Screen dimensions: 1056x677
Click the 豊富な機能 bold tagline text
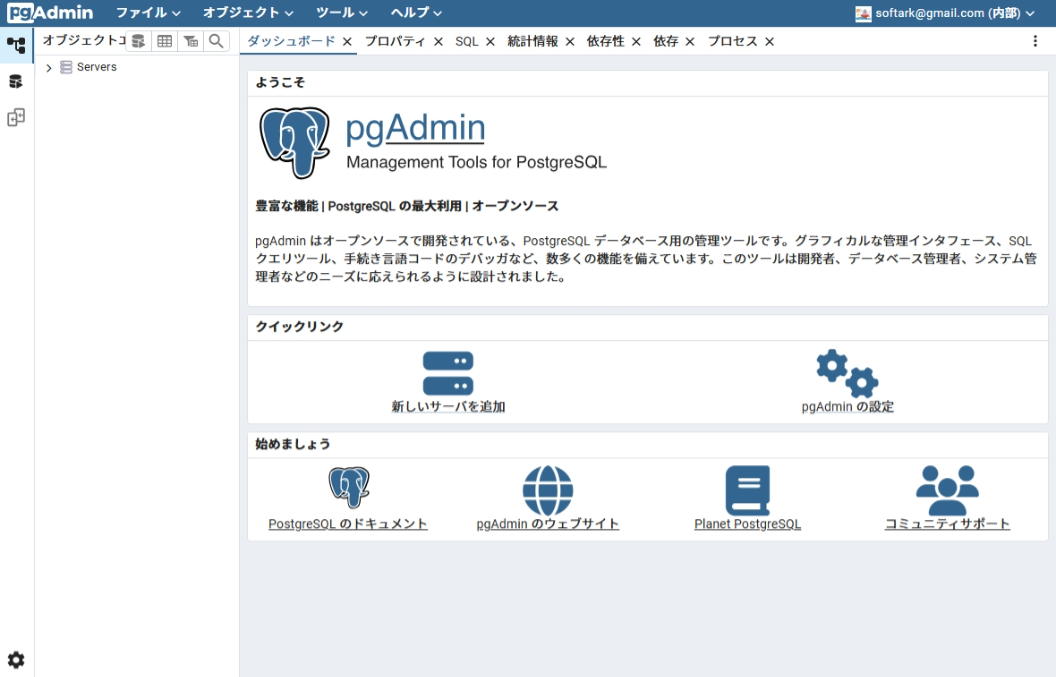pos(407,205)
